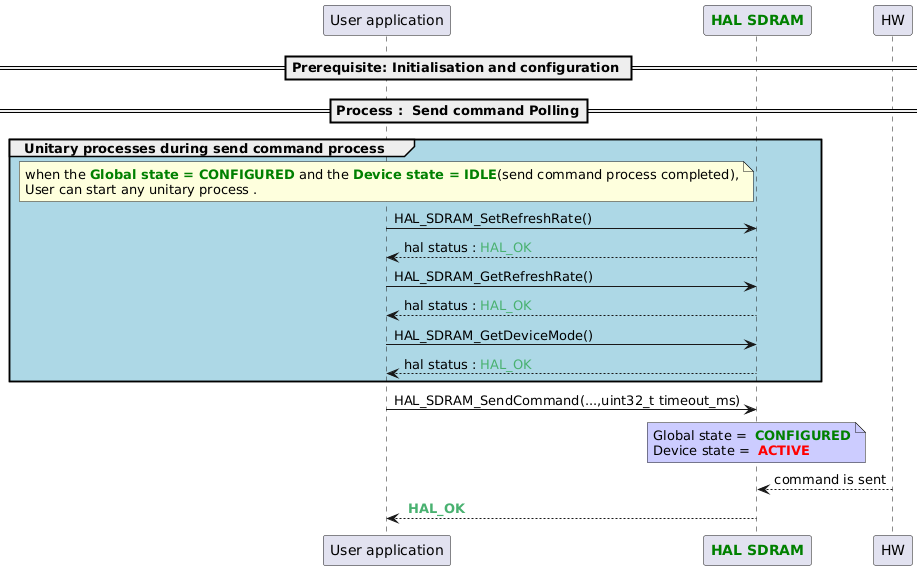Click hal status HAL_OK under SetRefreshRate
This screenshot has width=923, height=570.
(x=467, y=247)
